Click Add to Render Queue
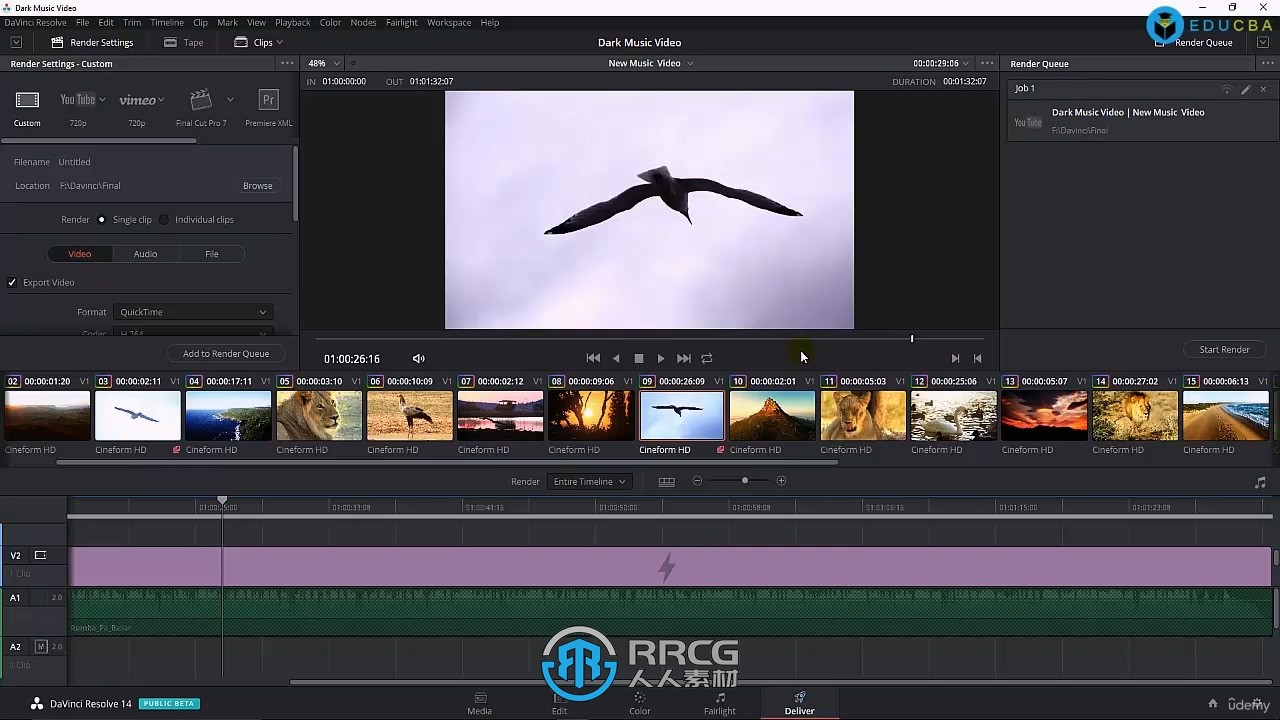 [x=226, y=353]
